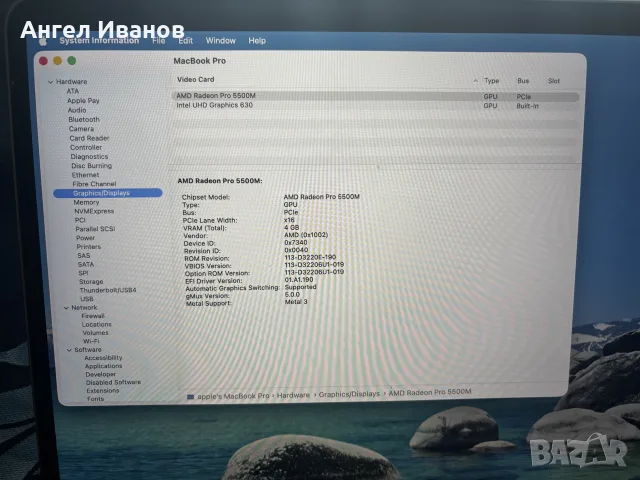Select Storage in the sidebar
The height and width of the screenshot is (480, 640).
91,282
